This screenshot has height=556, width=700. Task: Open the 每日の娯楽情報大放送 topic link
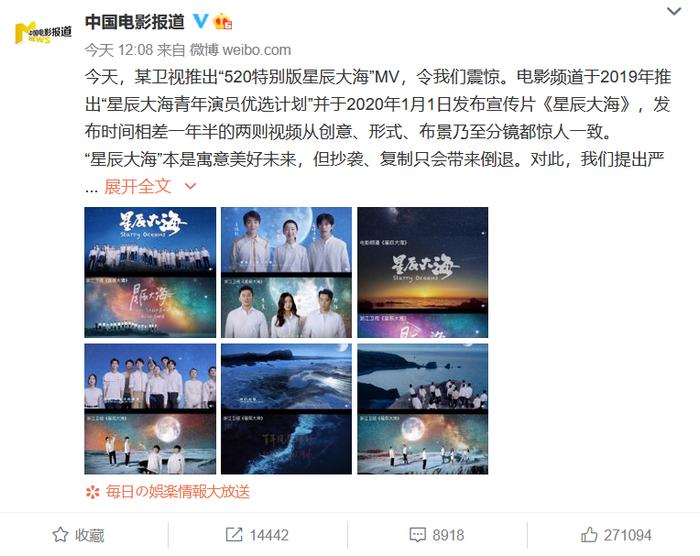[178, 492]
